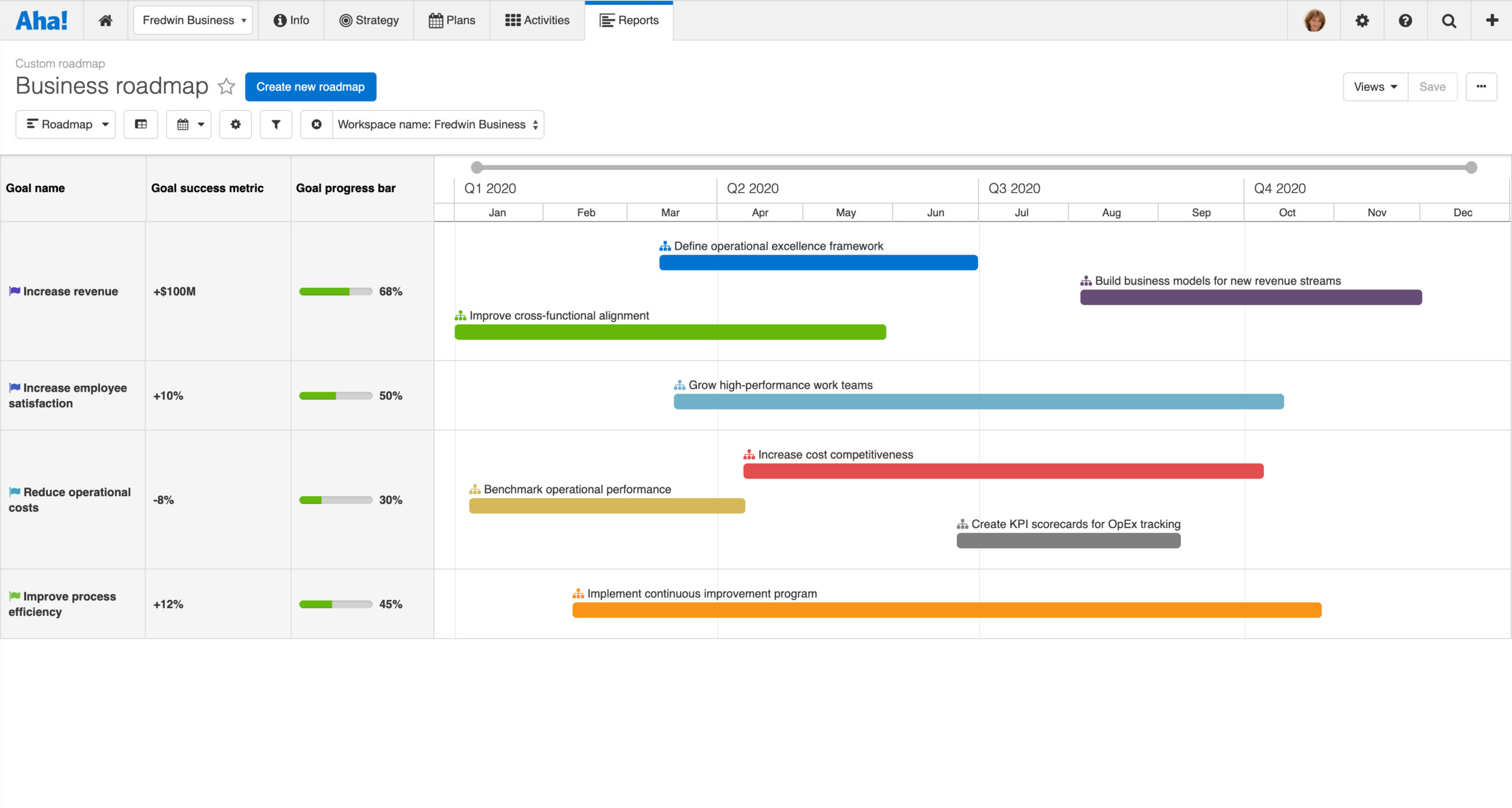Open the Fredwin Business workspace selector
The height and width of the screenshot is (808, 1512).
click(193, 19)
